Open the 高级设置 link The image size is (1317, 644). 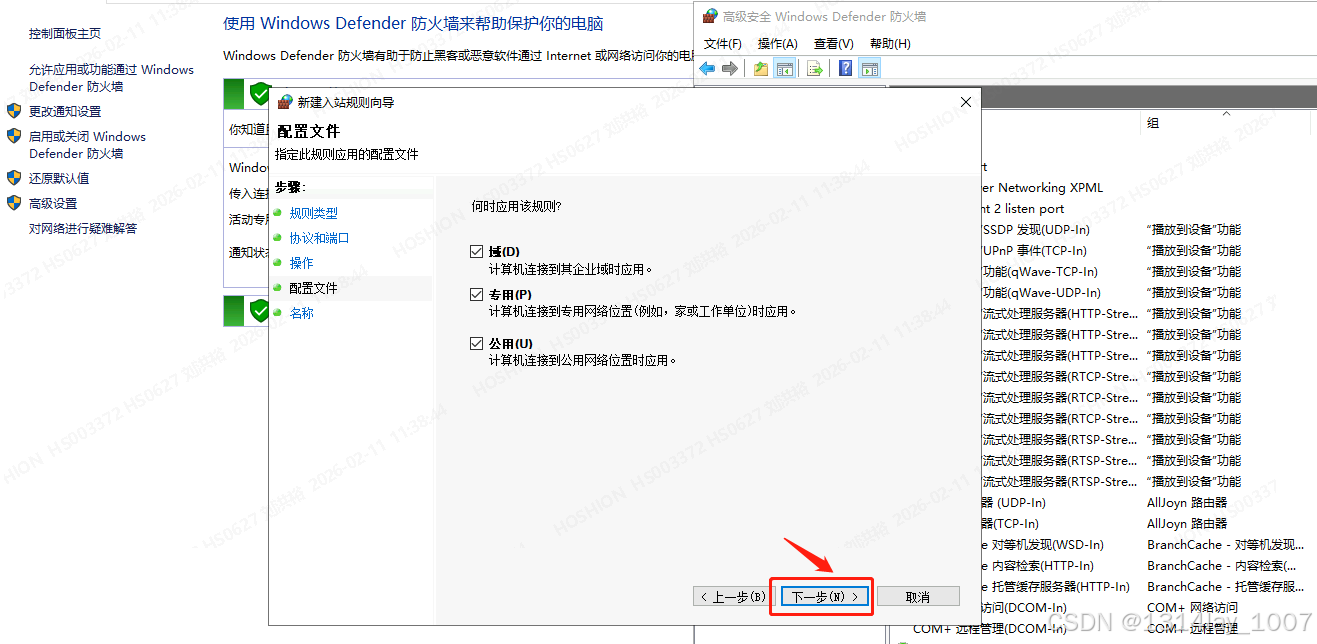(x=53, y=203)
